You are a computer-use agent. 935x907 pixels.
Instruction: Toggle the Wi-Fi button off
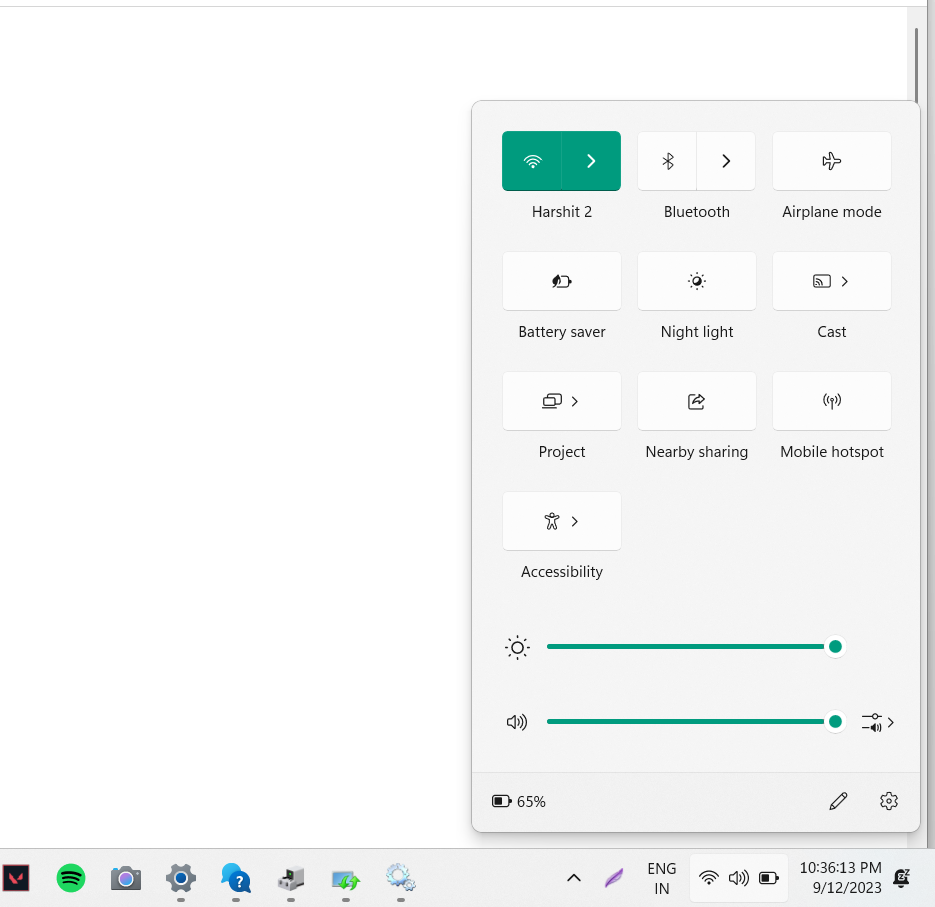[532, 161]
